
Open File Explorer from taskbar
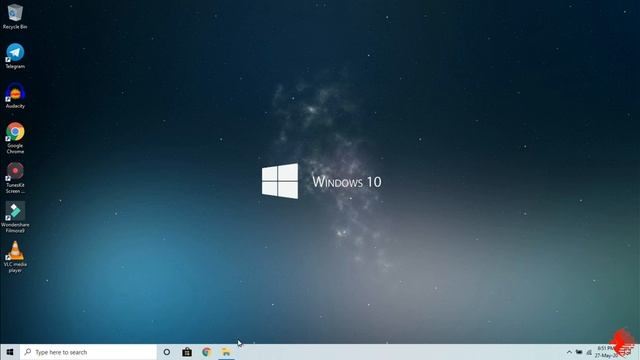point(226,352)
